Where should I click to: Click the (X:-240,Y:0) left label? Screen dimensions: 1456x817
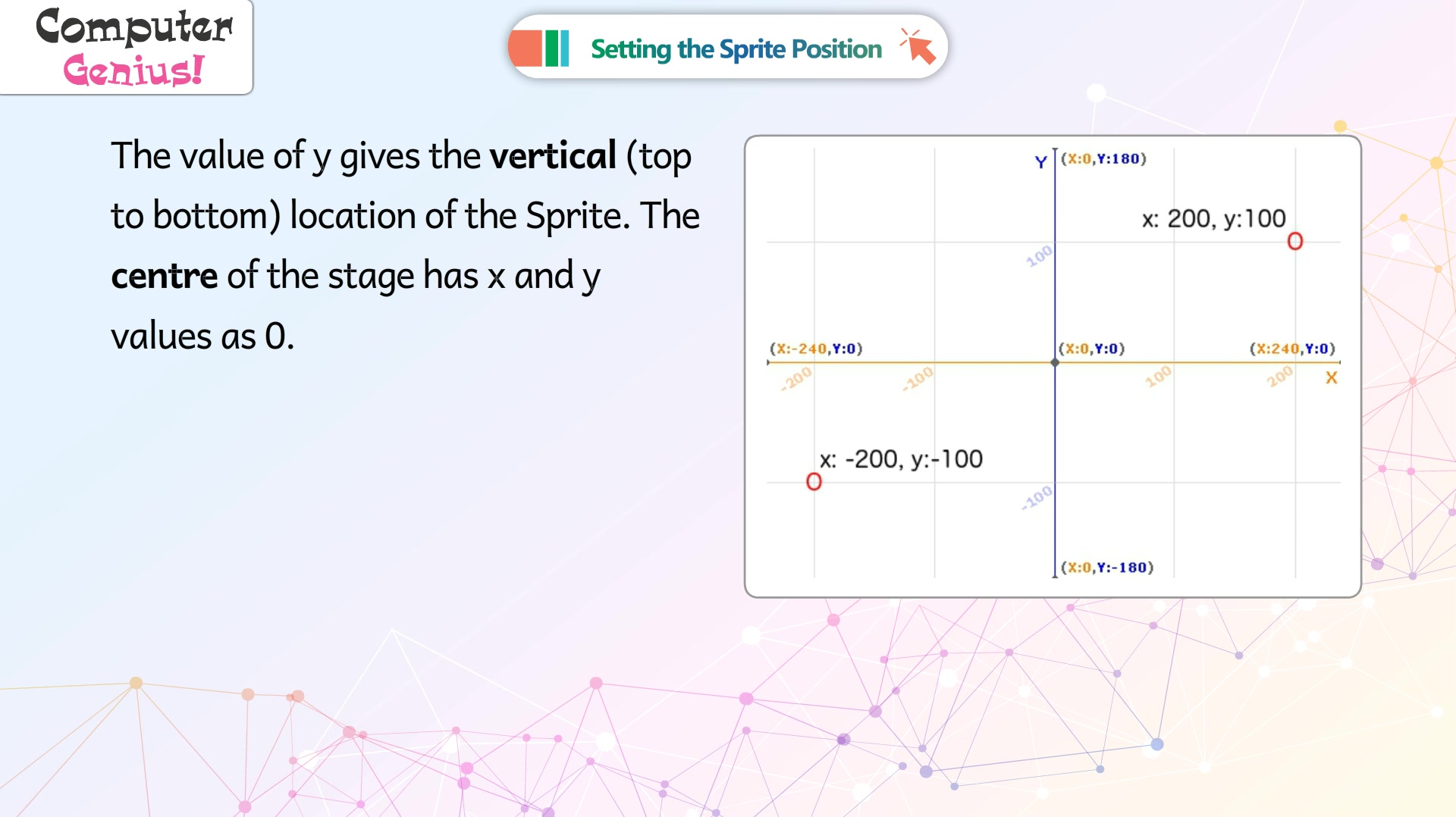pos(816,349)
